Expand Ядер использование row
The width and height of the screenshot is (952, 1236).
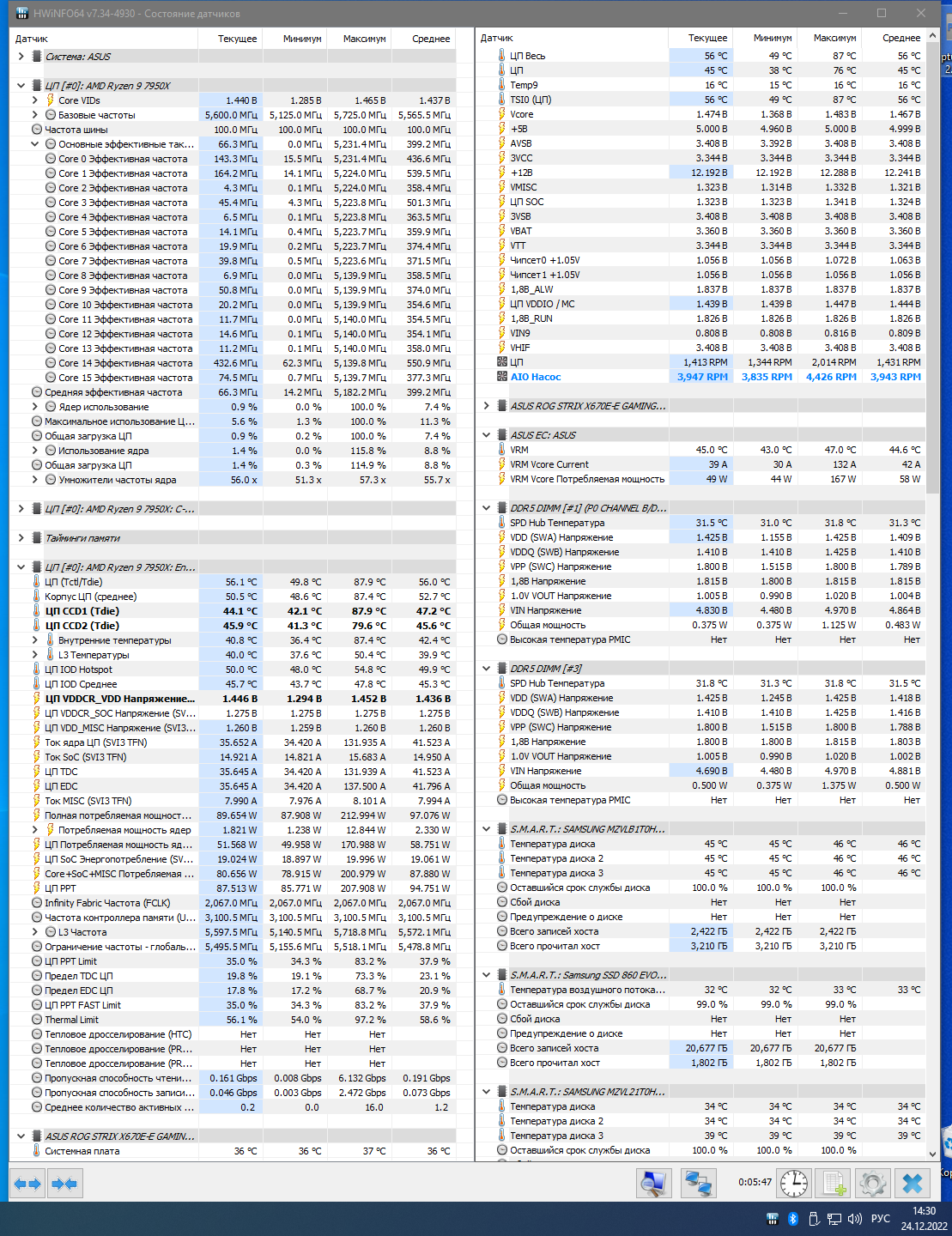35,407
